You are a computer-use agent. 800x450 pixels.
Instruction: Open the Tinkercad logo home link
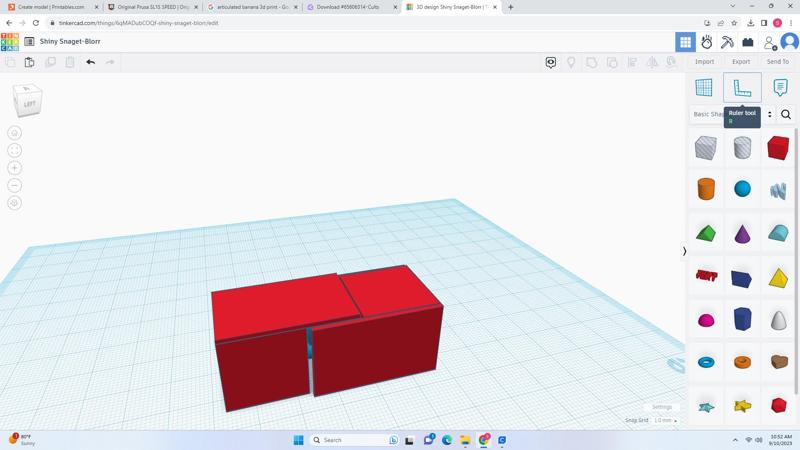[10, 42]
